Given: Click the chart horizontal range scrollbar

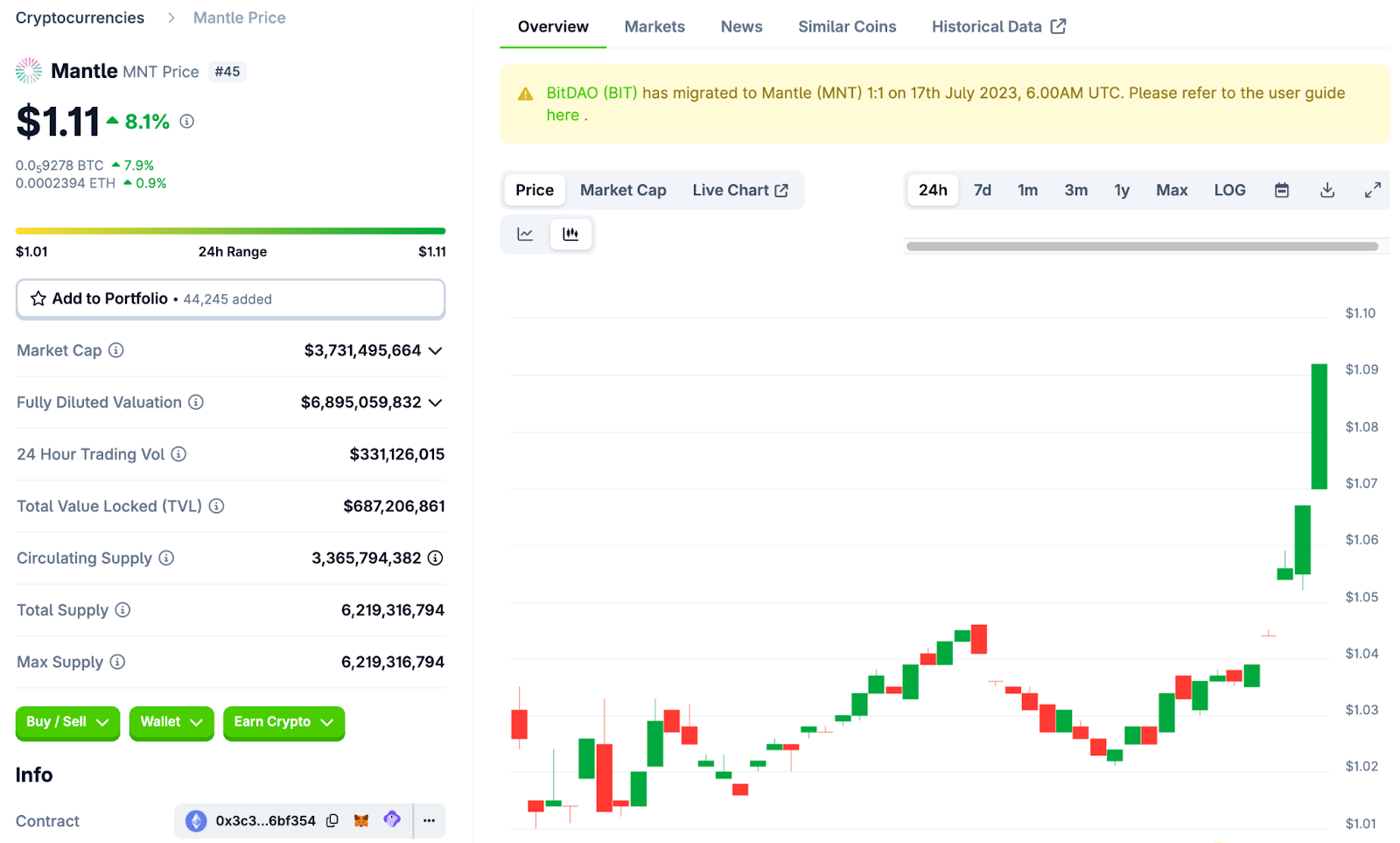Looking at the screenshot, I should point(1142,247).
